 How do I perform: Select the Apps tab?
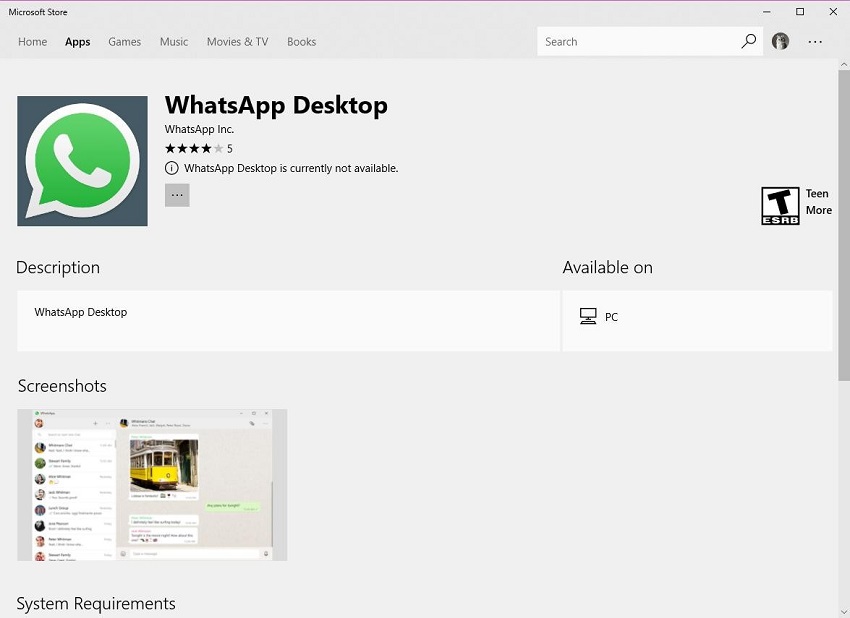[x=77, y=42]
